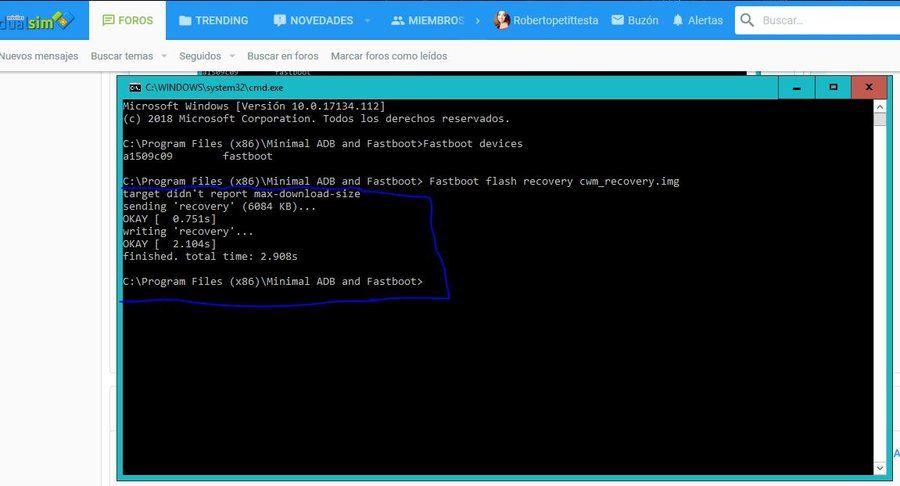Expand the Seguidos dropdown arrow

(232, 56)
